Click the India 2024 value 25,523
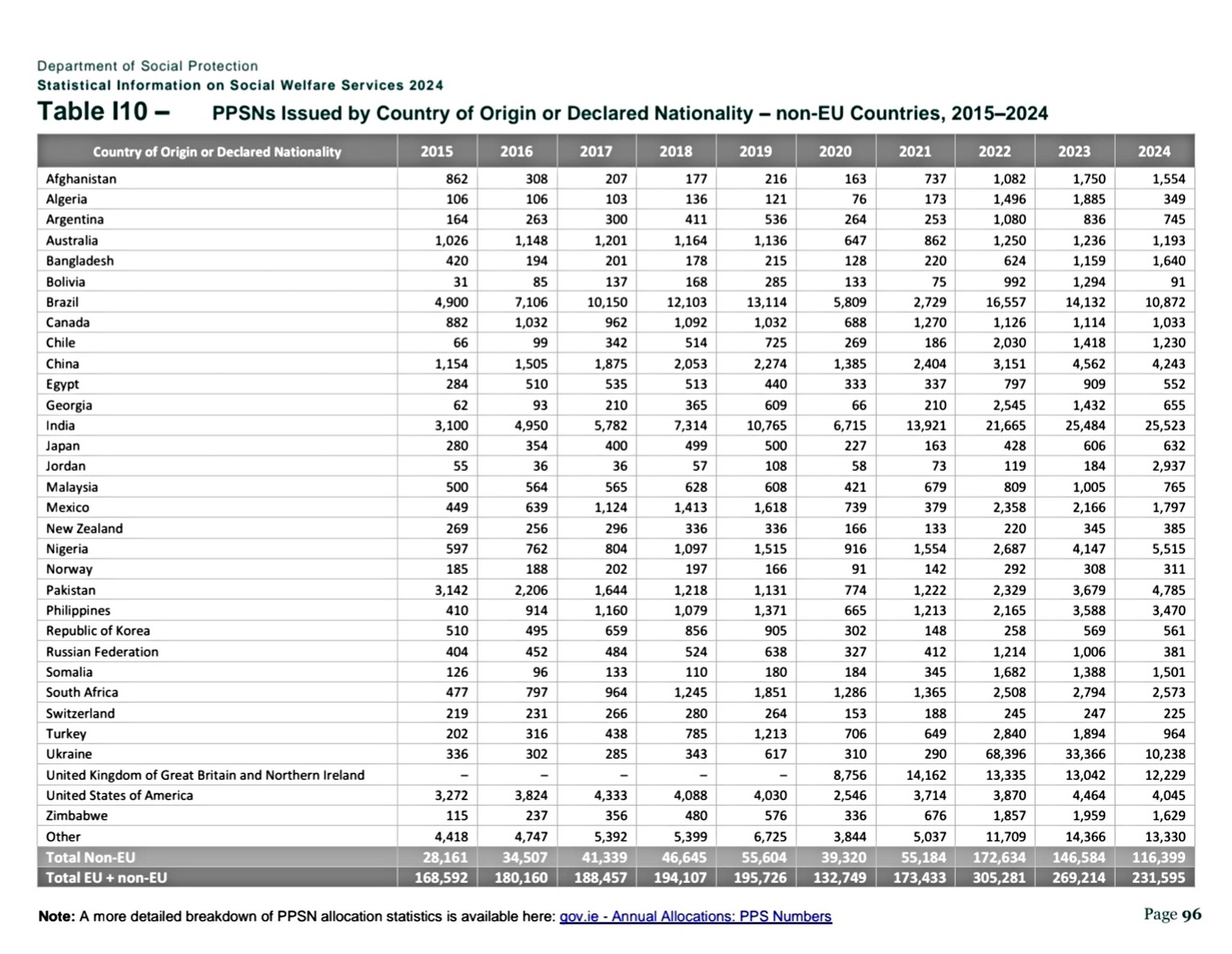1232x954 pixels. pos(1165,425)
